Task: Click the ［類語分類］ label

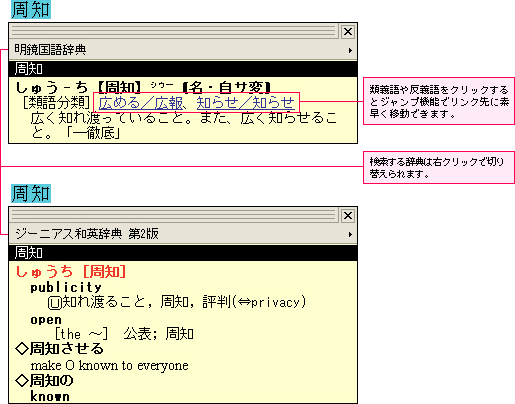Action: tap(56, 103)
